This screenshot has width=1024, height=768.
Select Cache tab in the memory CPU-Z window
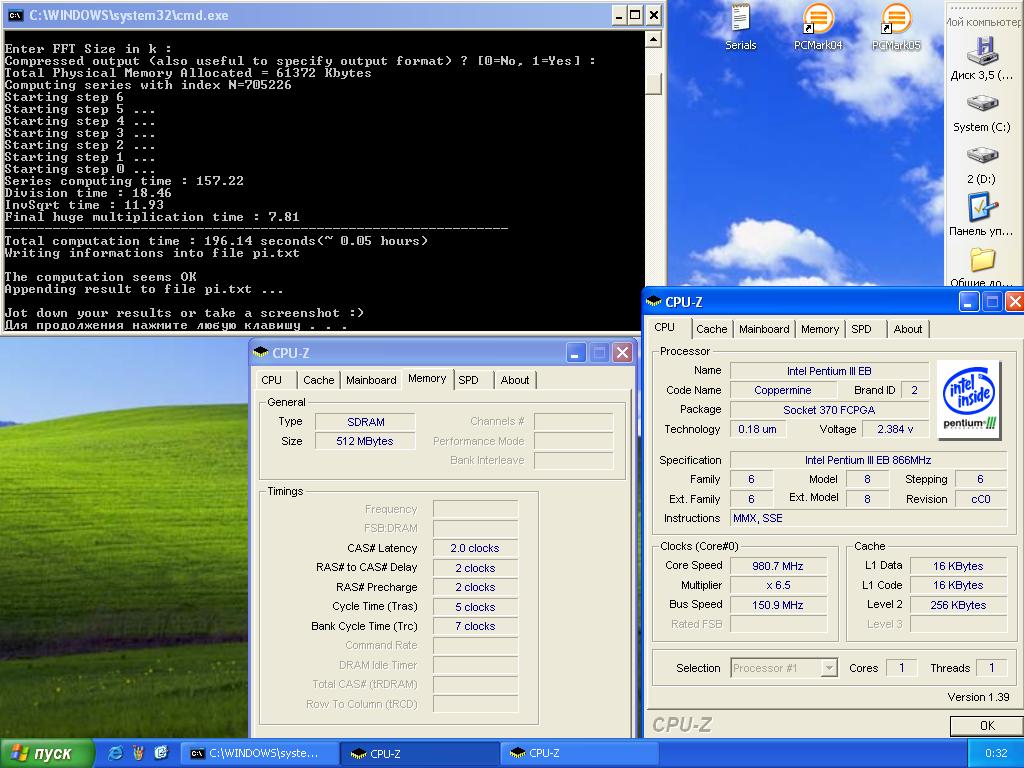(319, 380)
